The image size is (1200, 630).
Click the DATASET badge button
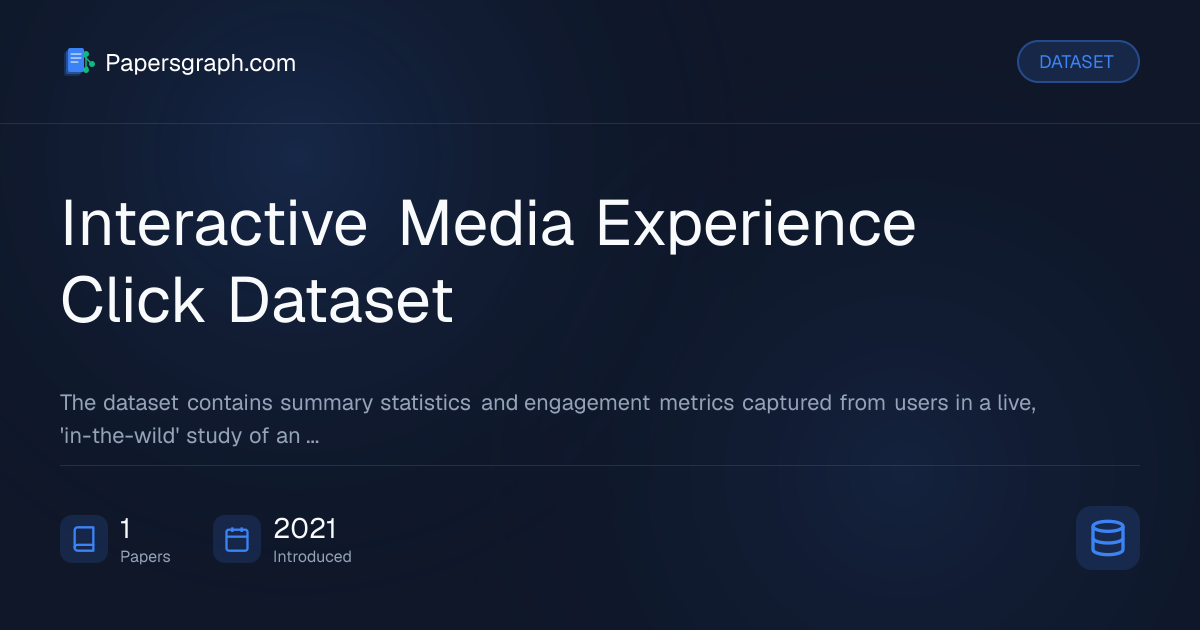coord(1078,62)
